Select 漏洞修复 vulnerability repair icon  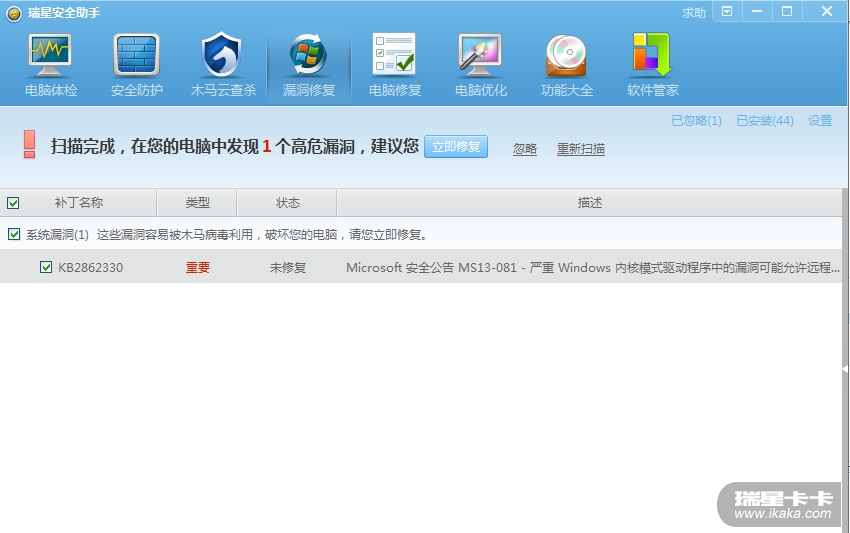point(308,65)
